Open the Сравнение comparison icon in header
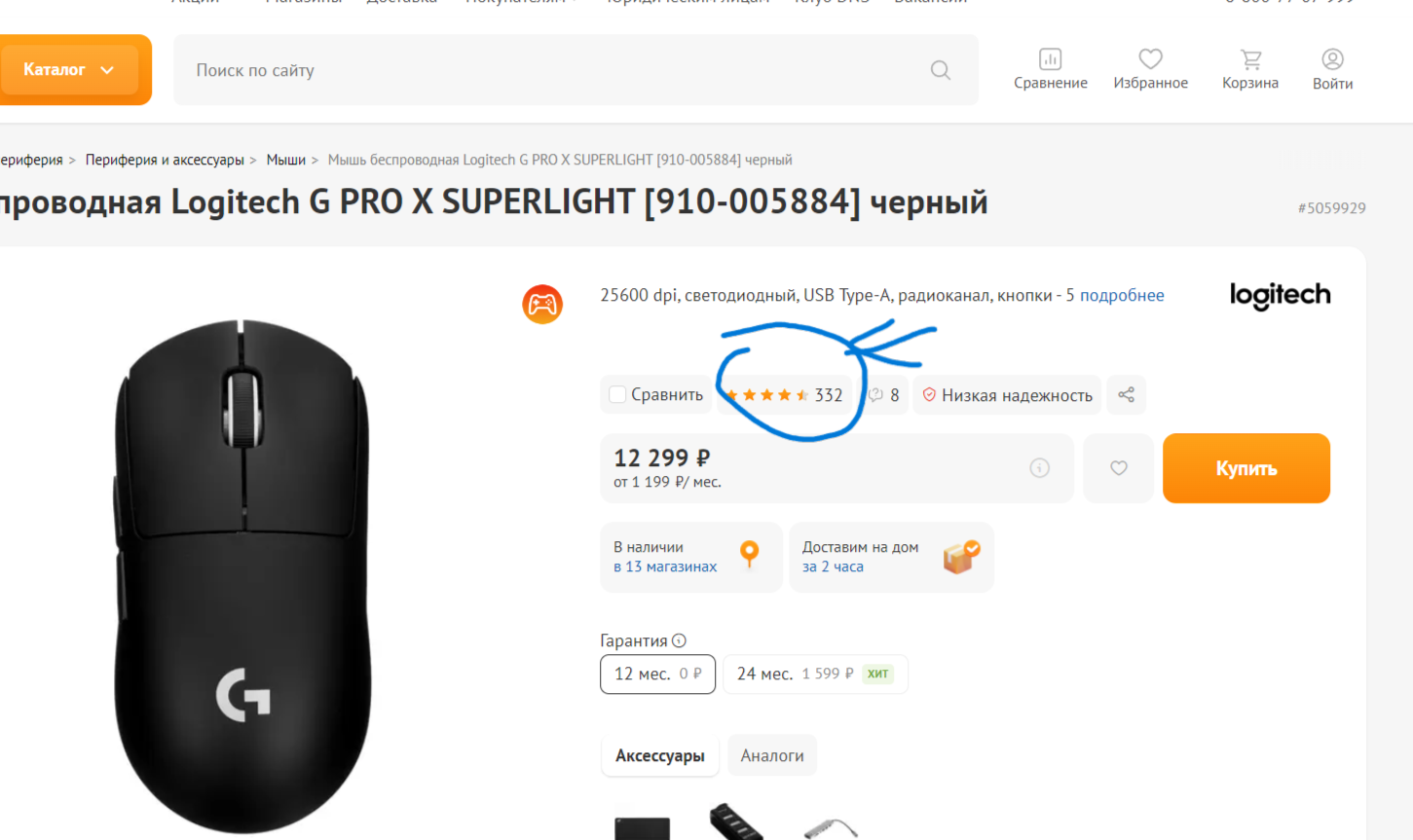This screenshot has height=840, width=1413. coord(1050,59)
